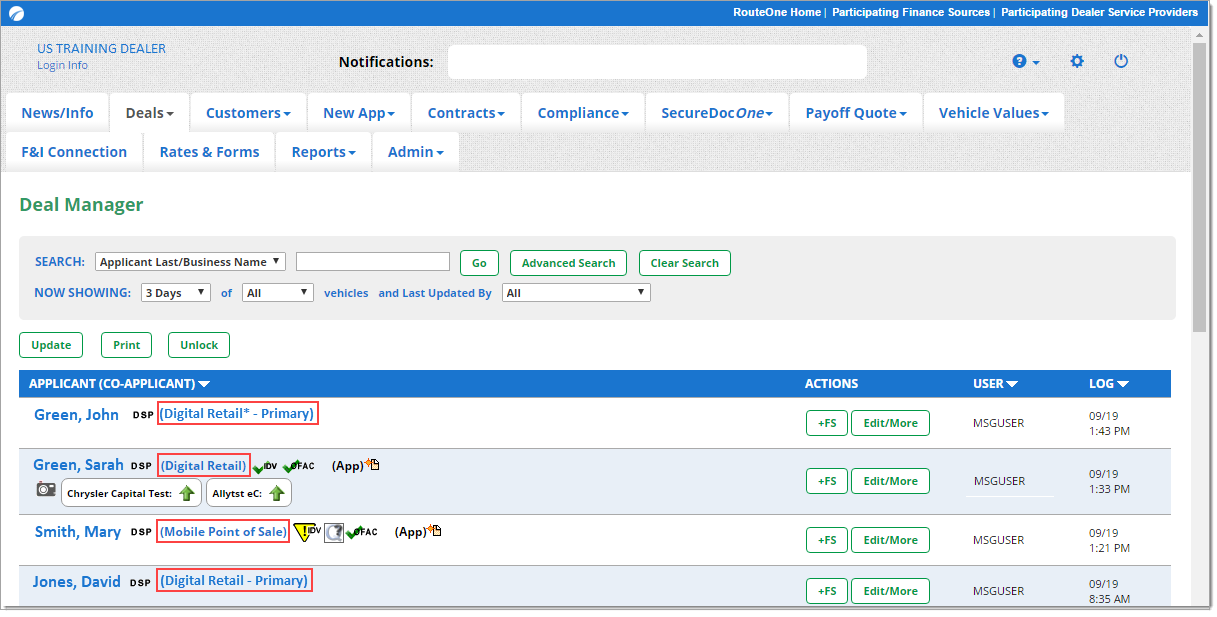The image size is (1217, 617).
Task: Click the Digital Retail* - Primary link
Action: coord(238,413)
